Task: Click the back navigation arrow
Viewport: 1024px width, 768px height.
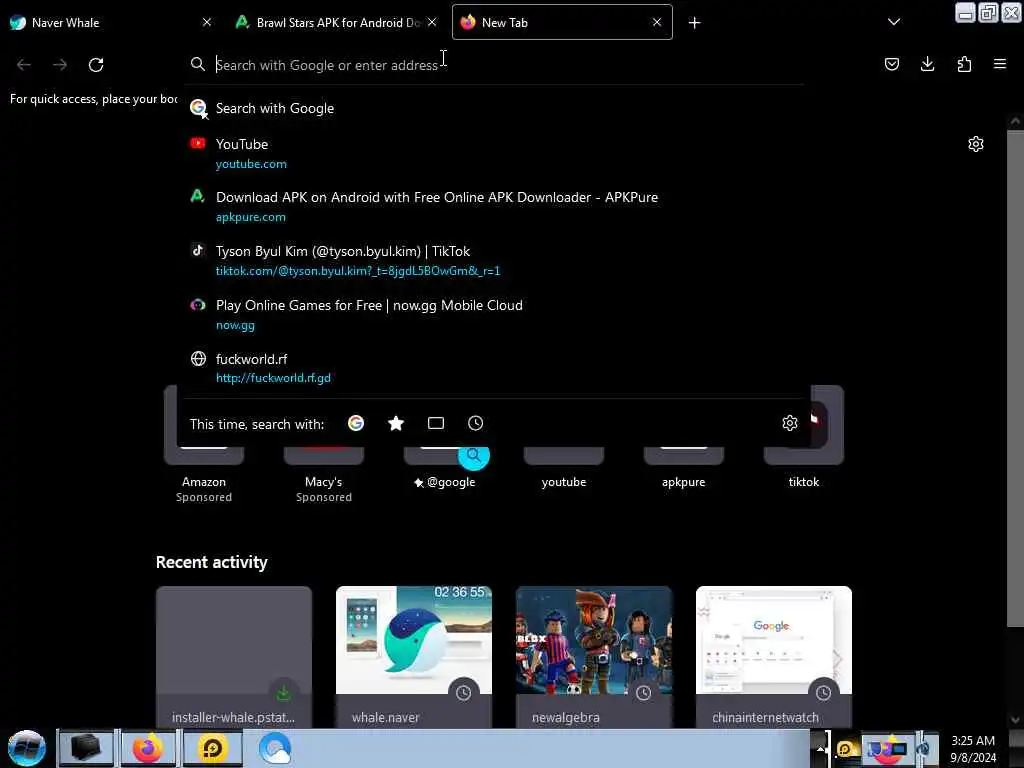Action: (x=24, y=65)
